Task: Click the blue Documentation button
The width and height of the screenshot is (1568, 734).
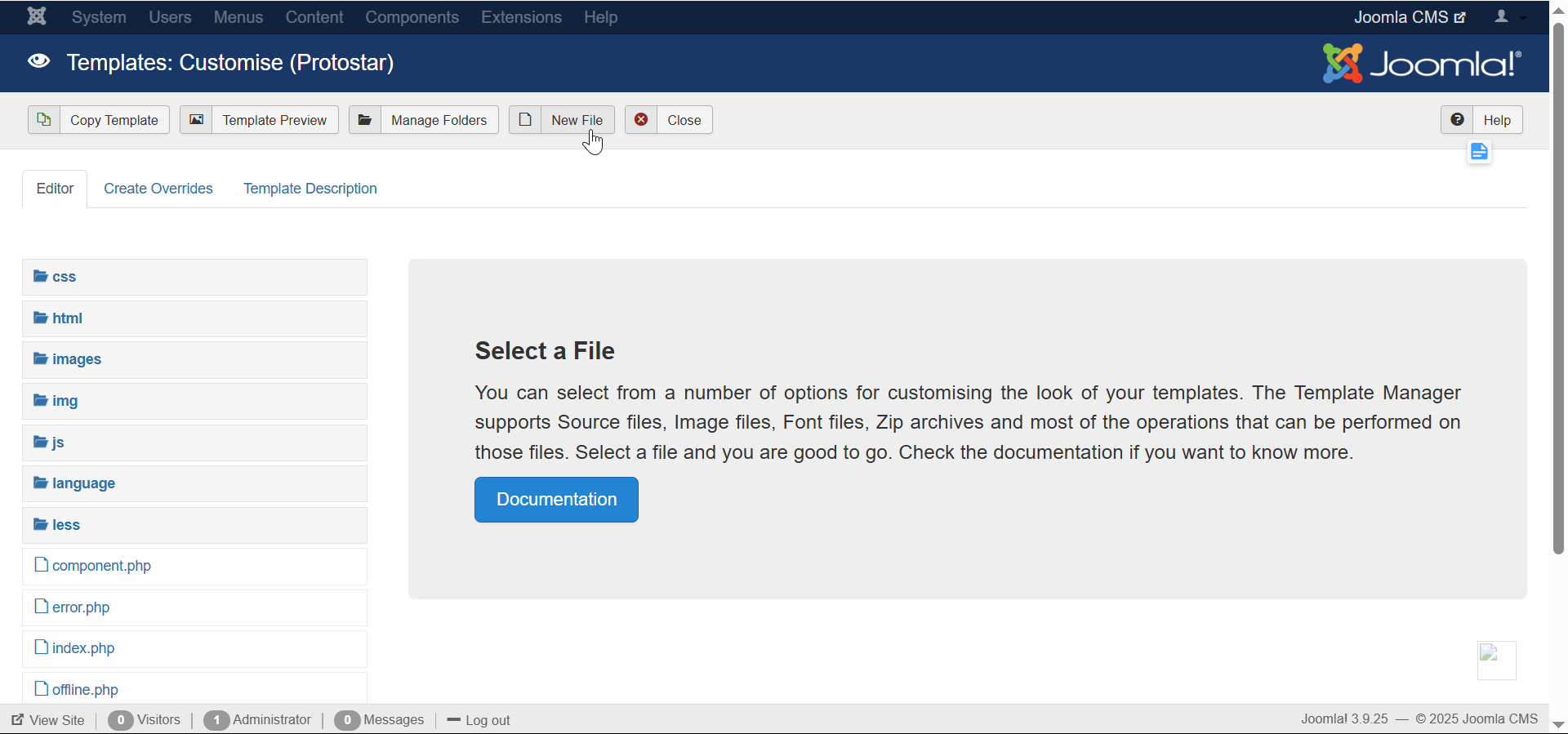Action: coord(556,500)
